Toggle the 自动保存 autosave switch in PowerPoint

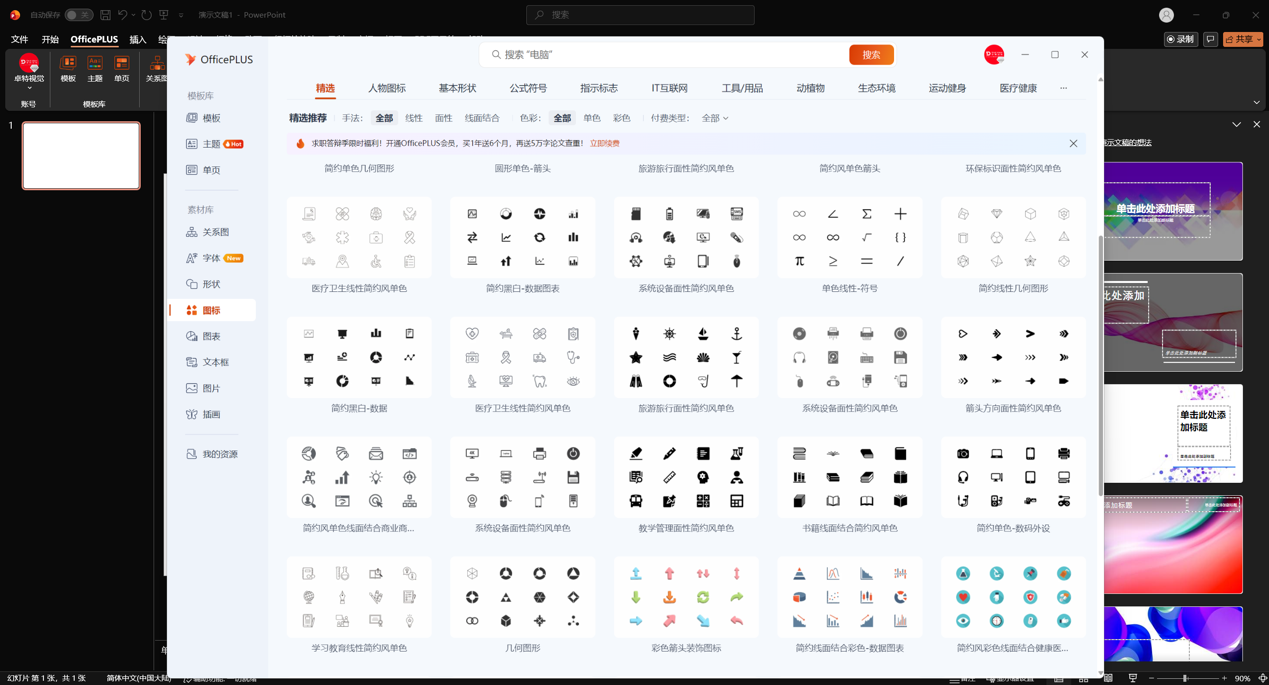coord(78,15)
